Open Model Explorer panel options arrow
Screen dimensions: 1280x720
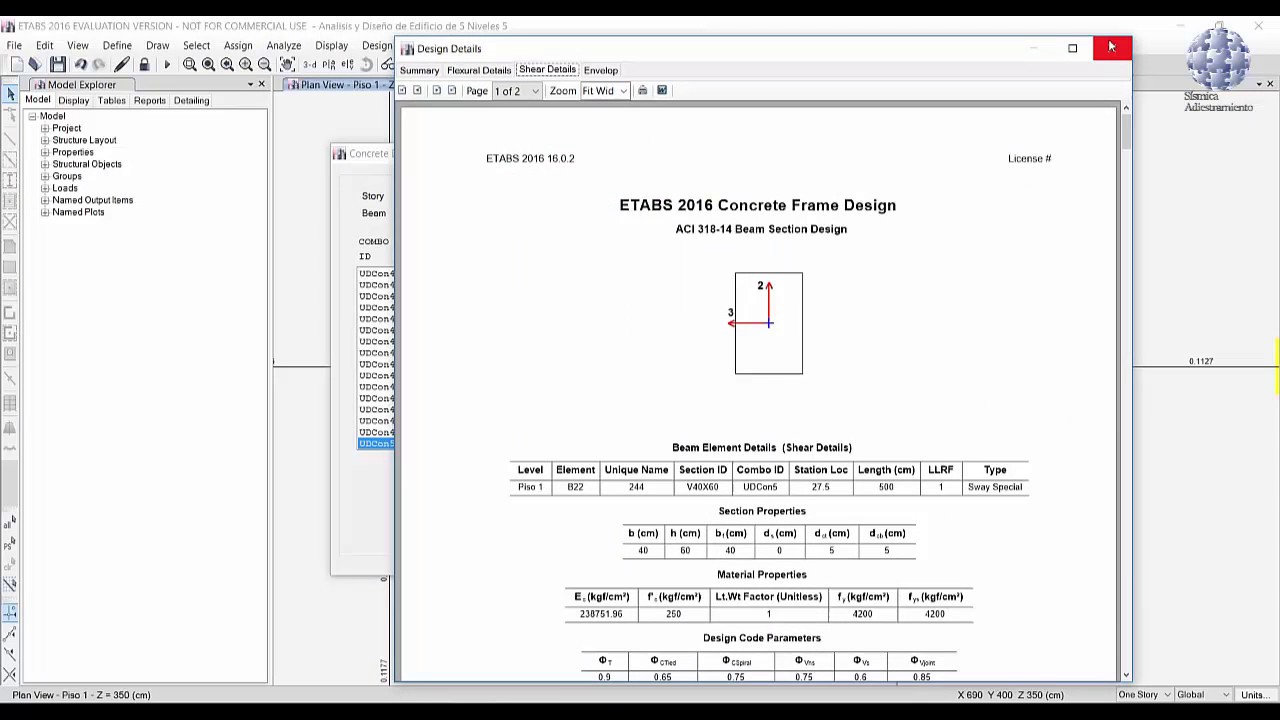coord(250,84)
